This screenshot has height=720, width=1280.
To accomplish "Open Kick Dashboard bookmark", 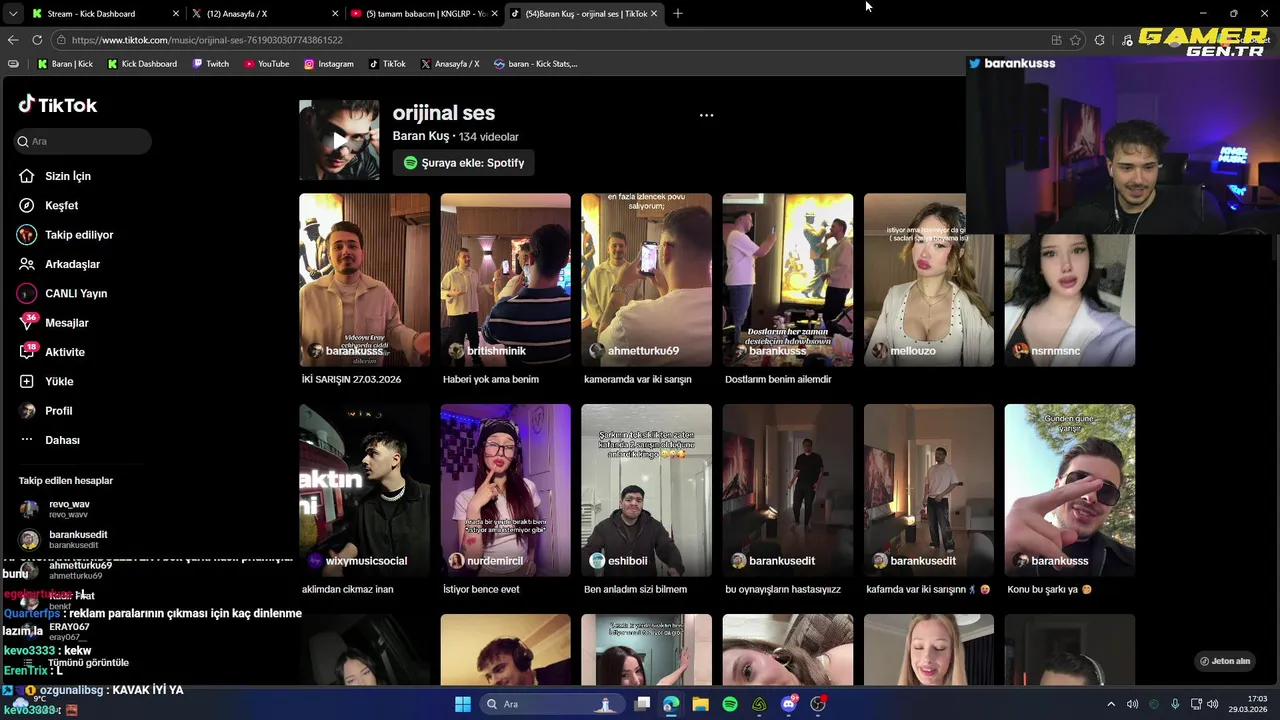I will pos(142,64).
